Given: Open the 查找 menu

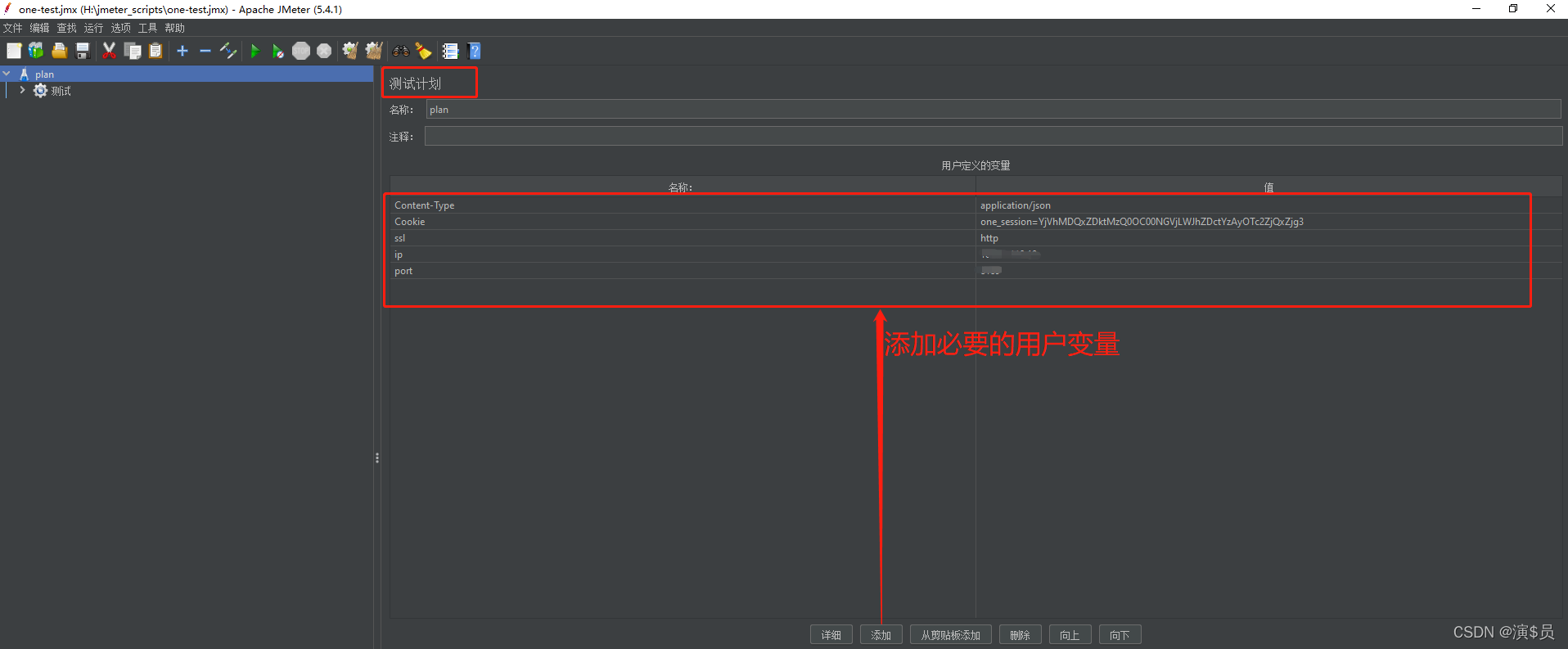Looking at the screenshot, I should point(67,28).
